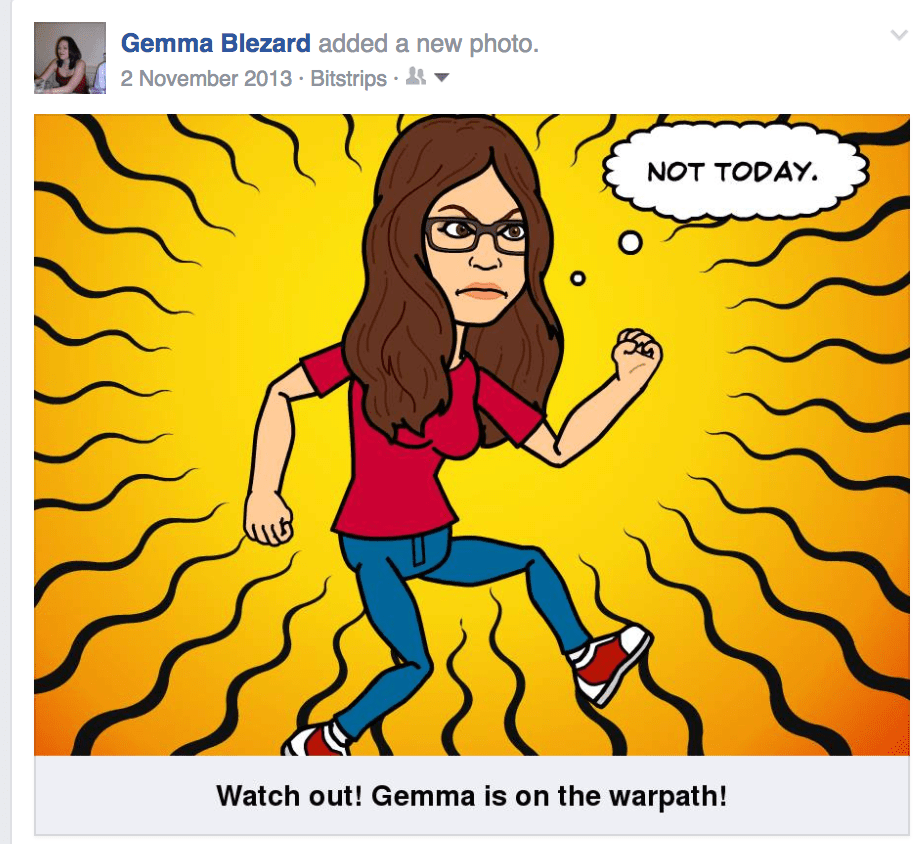920x844 pixels.
Task: Click the "added a new photo" text
Action: 428,43
